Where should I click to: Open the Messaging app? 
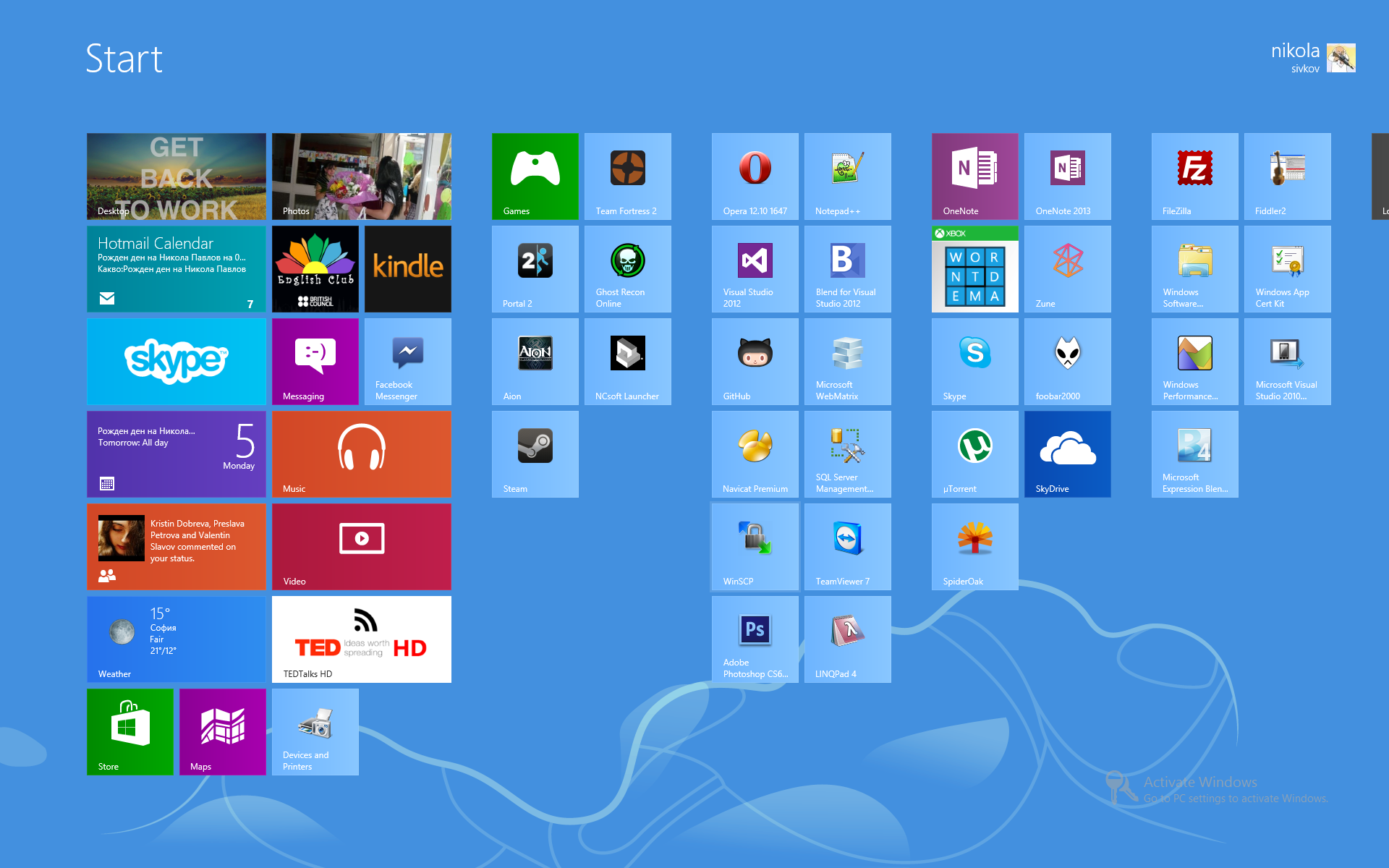click(315, 362)
